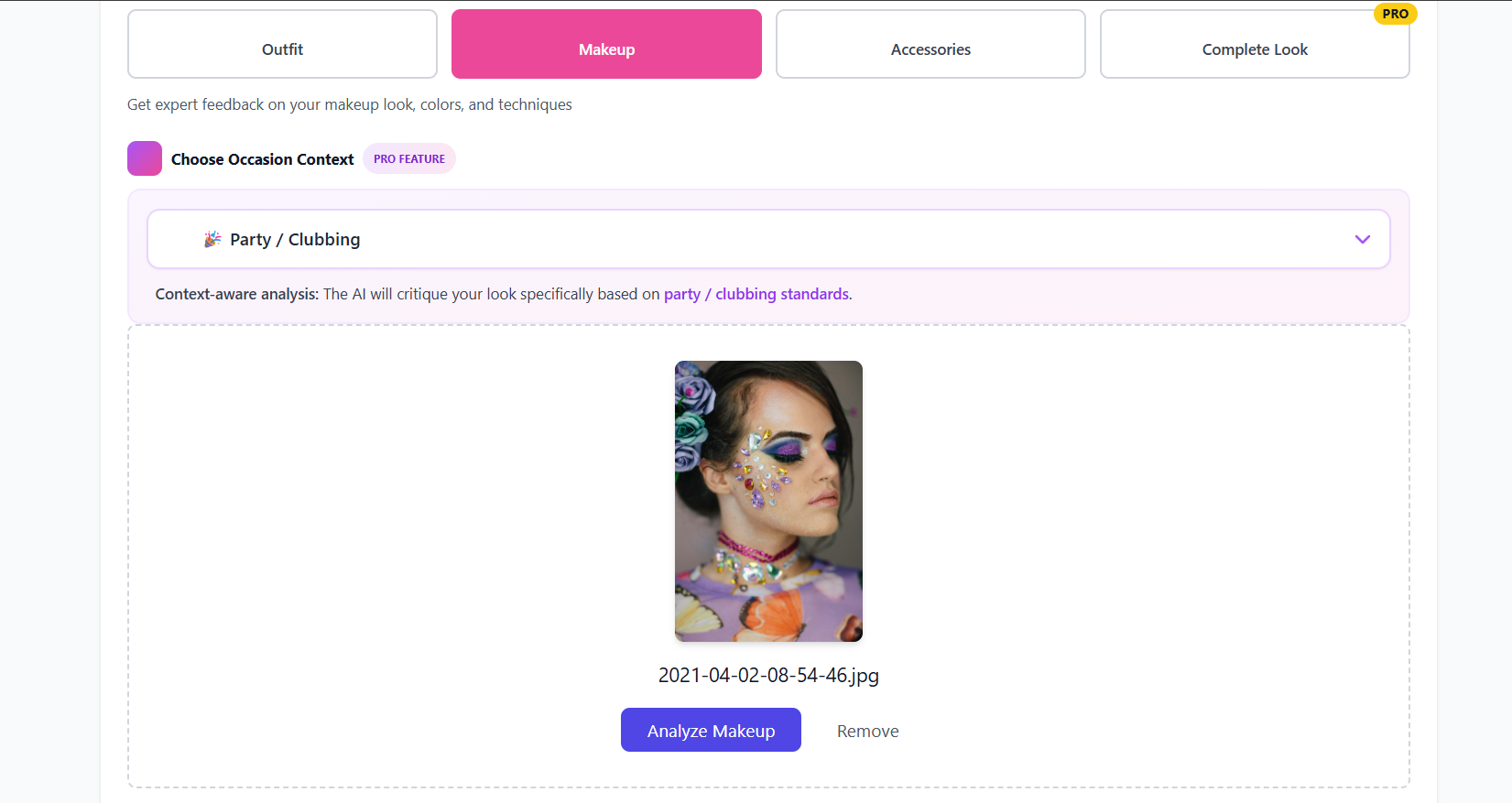Click the uploaded makeup photo thumbnail
This screenshot has width=1512, height=803.
point(767,501)
